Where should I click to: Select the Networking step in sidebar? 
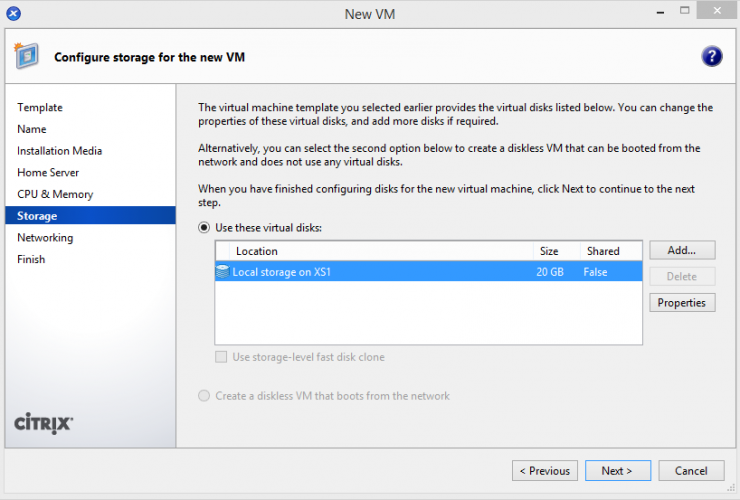click(45, 238)
